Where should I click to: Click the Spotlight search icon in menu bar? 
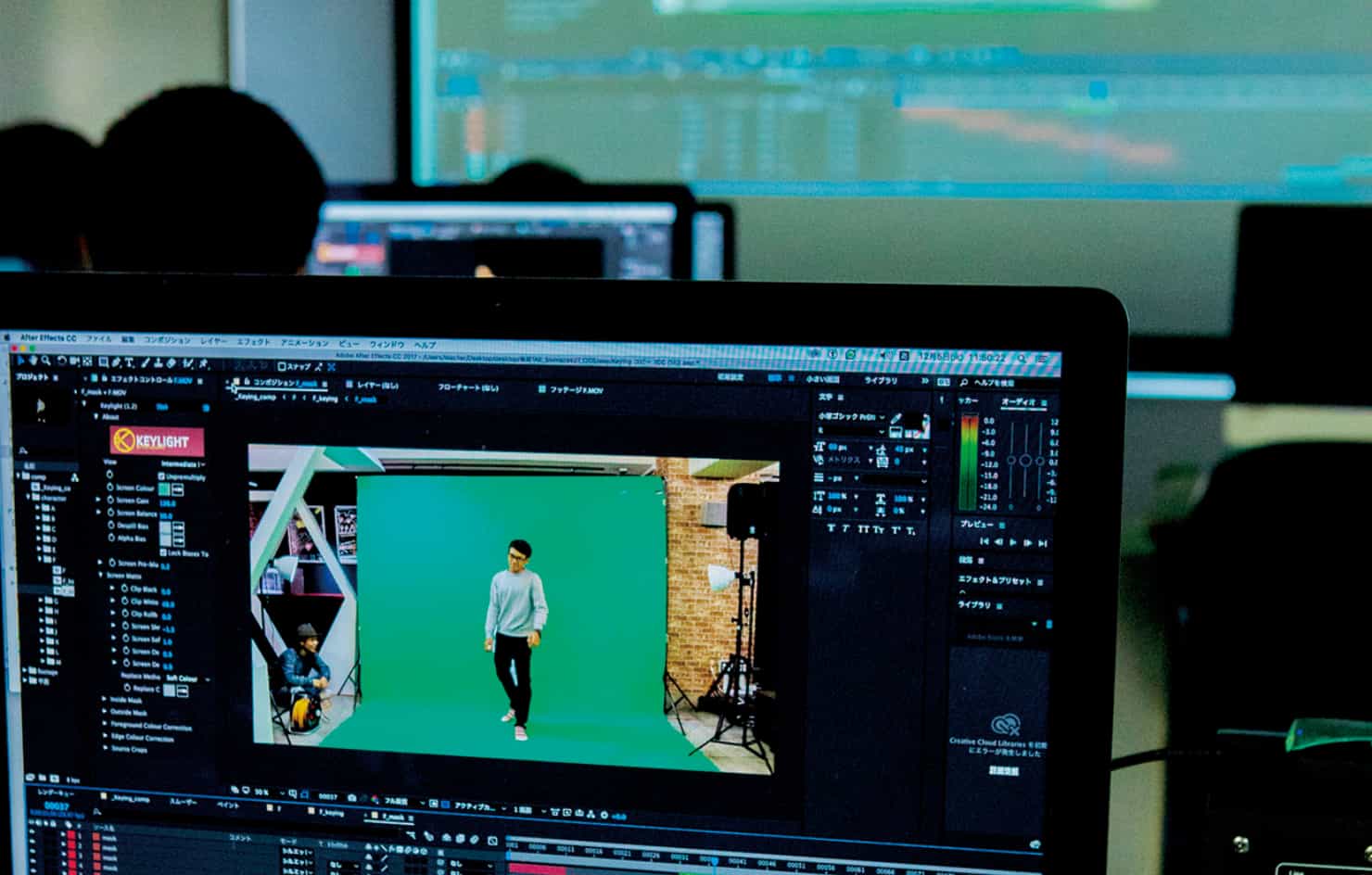[x=1022, y=358]
